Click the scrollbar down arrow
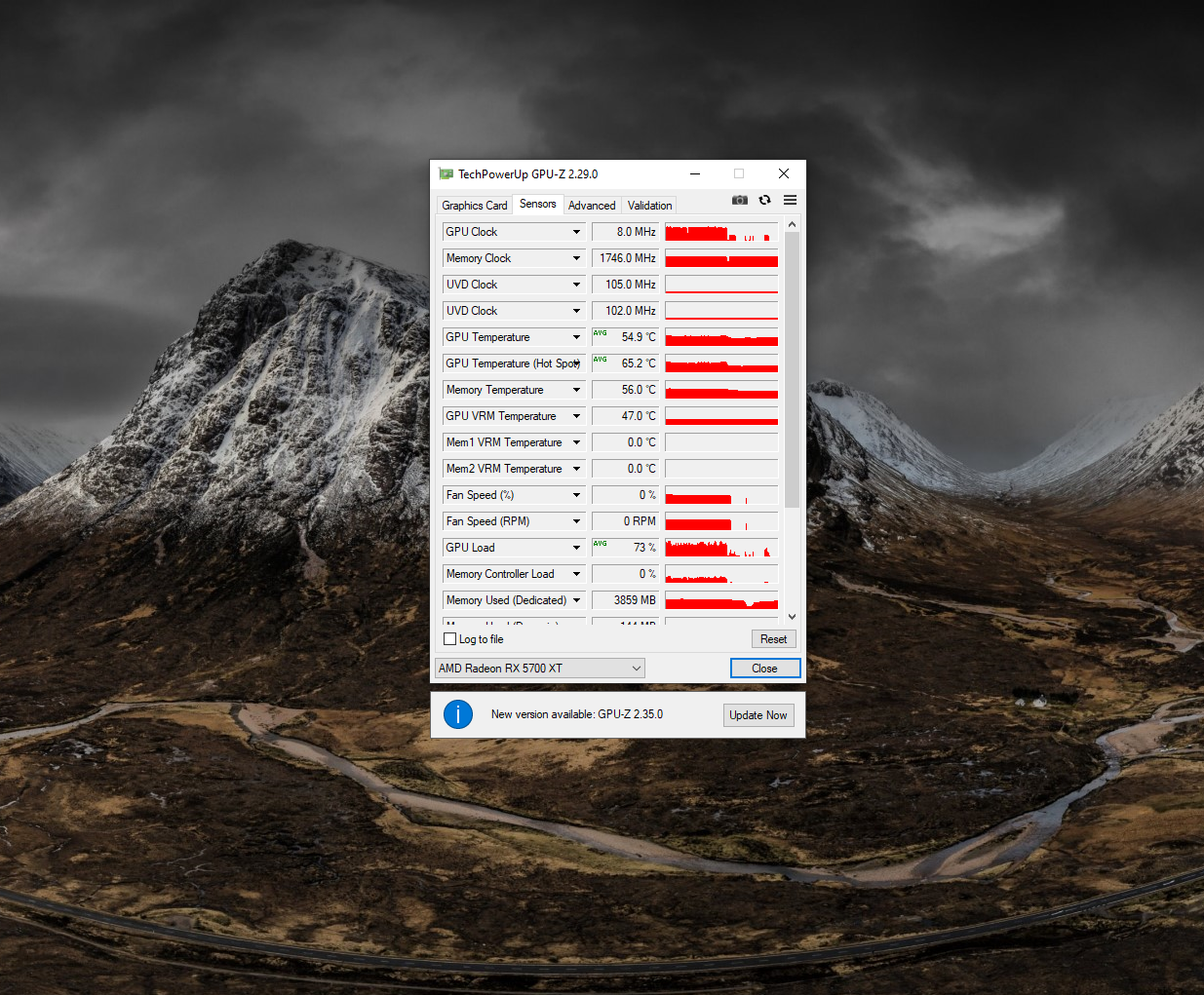The image size is (1204, 995). tap(792, 617)
